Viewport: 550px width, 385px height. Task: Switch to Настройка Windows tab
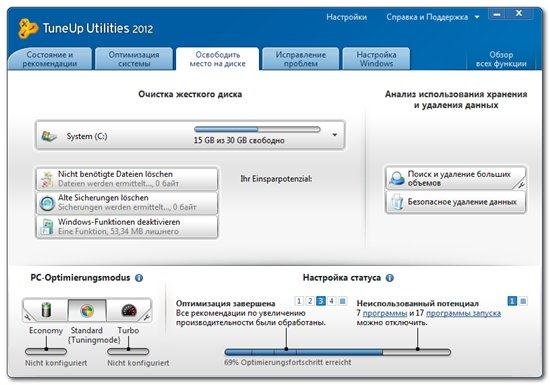click(376, 59)
